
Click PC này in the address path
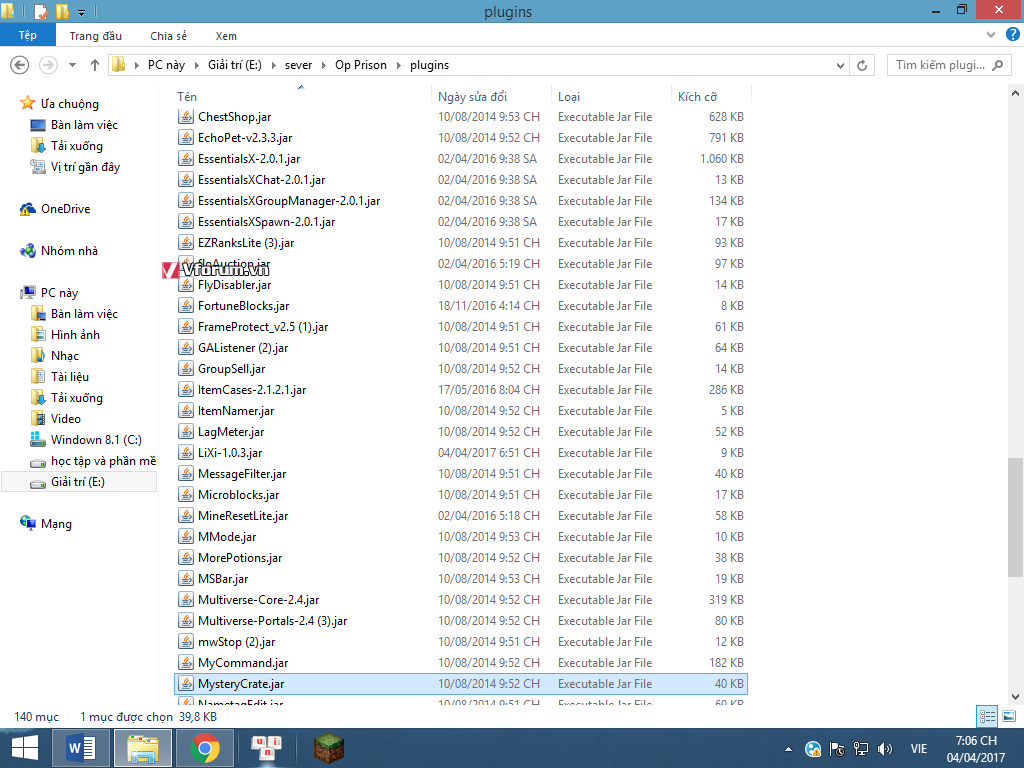pyautogui.click(x=166, y=65)
